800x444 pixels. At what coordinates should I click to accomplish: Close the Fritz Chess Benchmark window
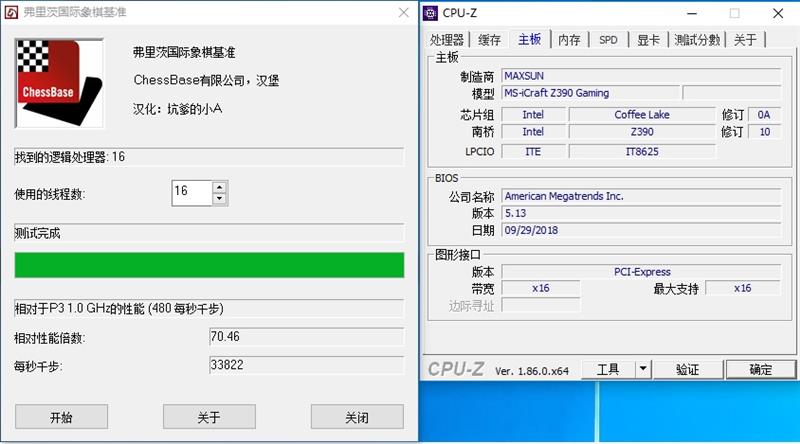click(x=404, y=12)
